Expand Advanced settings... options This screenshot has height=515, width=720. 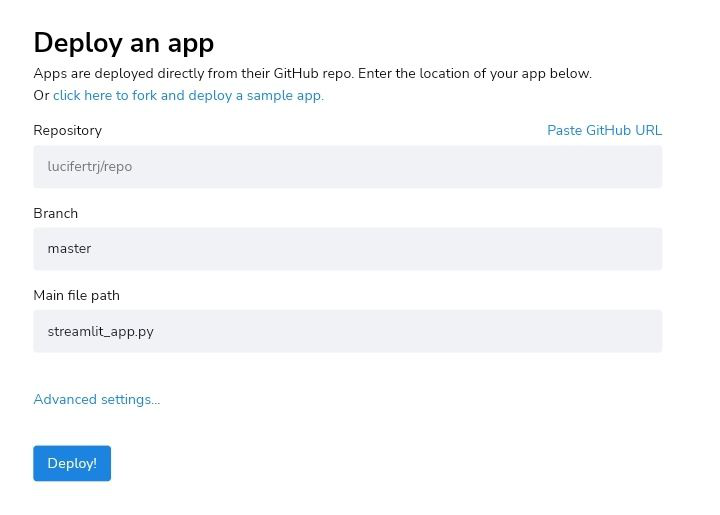97,399
